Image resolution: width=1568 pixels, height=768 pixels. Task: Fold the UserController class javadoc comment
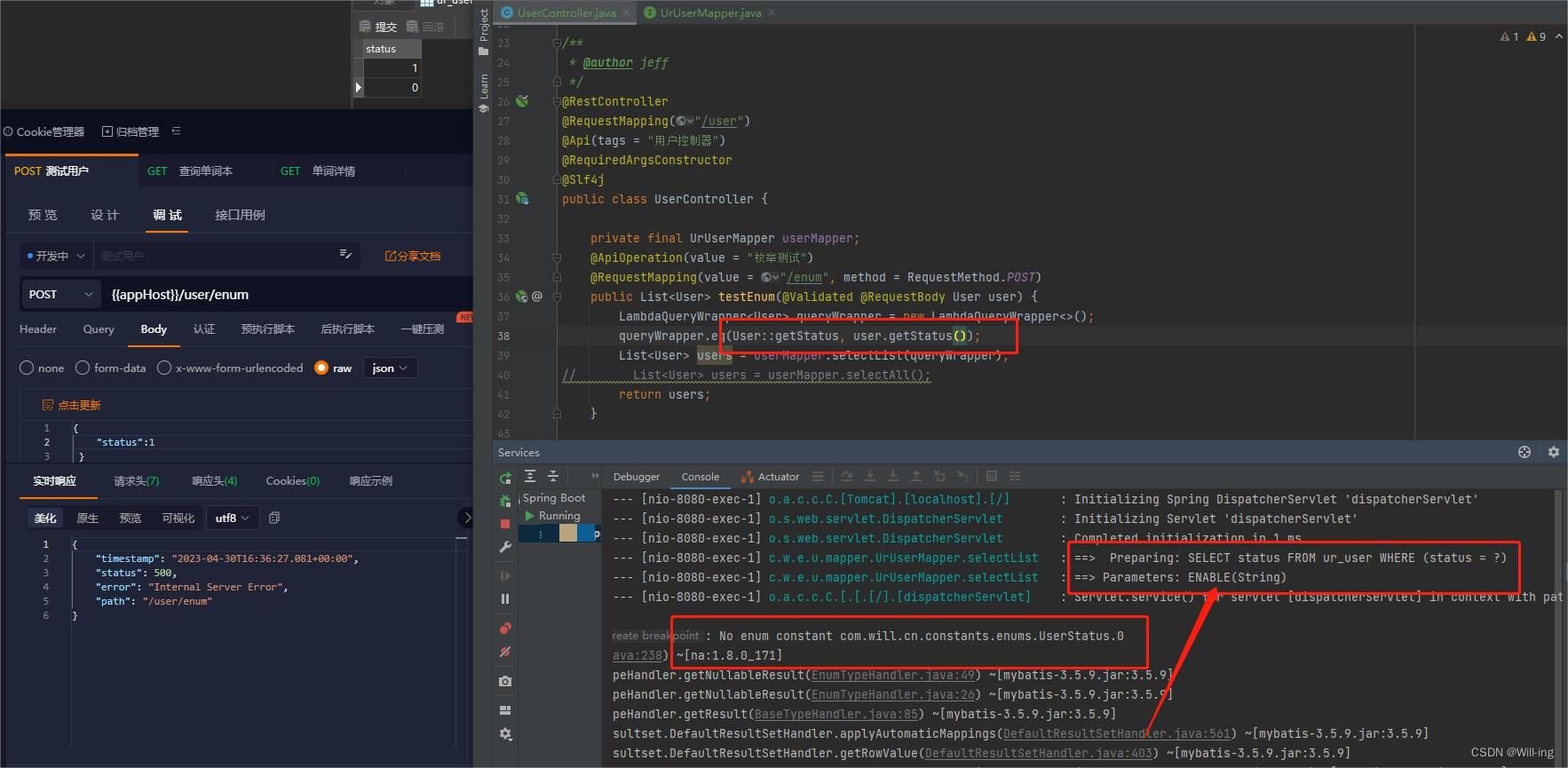[x=557, y=43]
